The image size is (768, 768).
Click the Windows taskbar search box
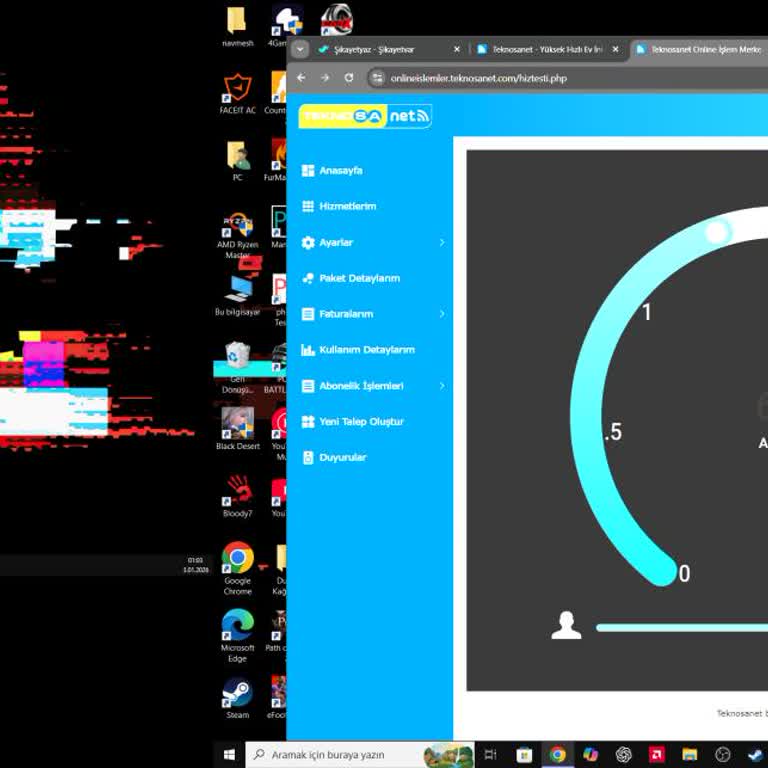(340, 755)
